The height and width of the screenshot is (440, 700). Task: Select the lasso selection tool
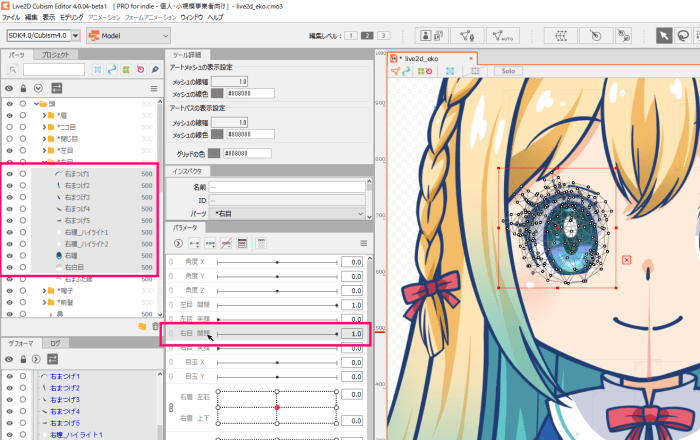(x=683, y=36)
